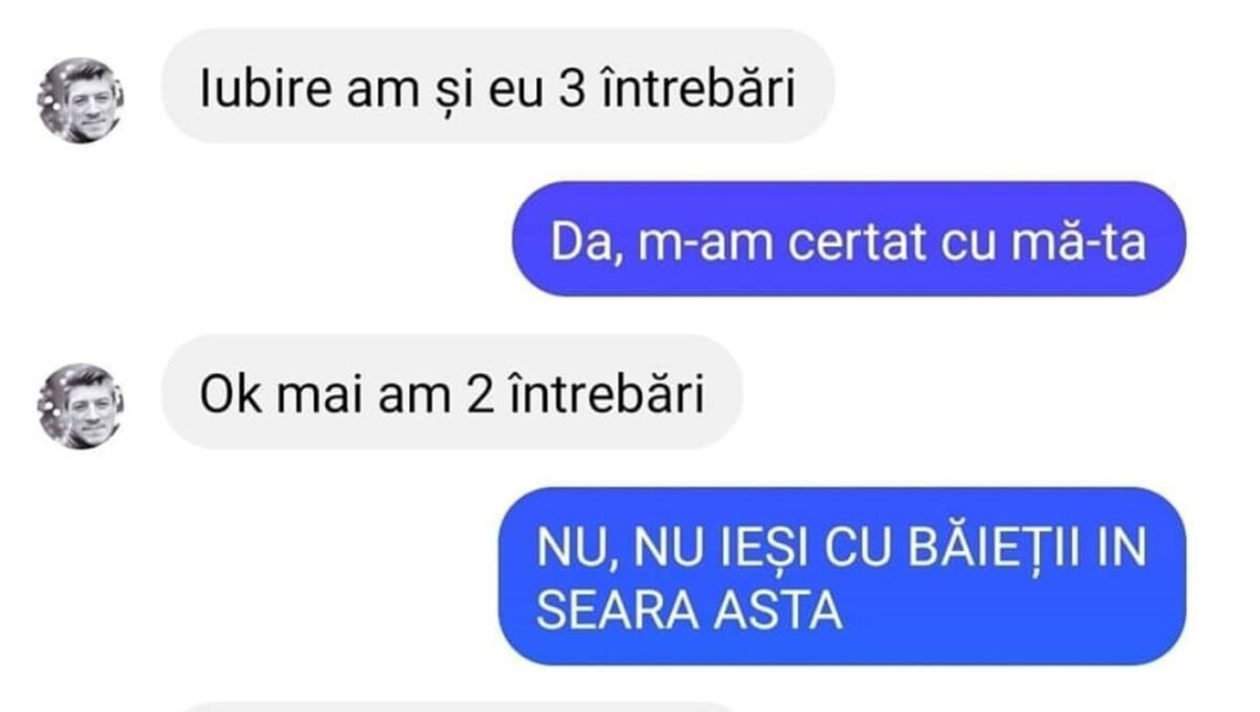Click the word 'certat' in blue reply
This screenshot has width=1260, height=712.
coord(858,243)
